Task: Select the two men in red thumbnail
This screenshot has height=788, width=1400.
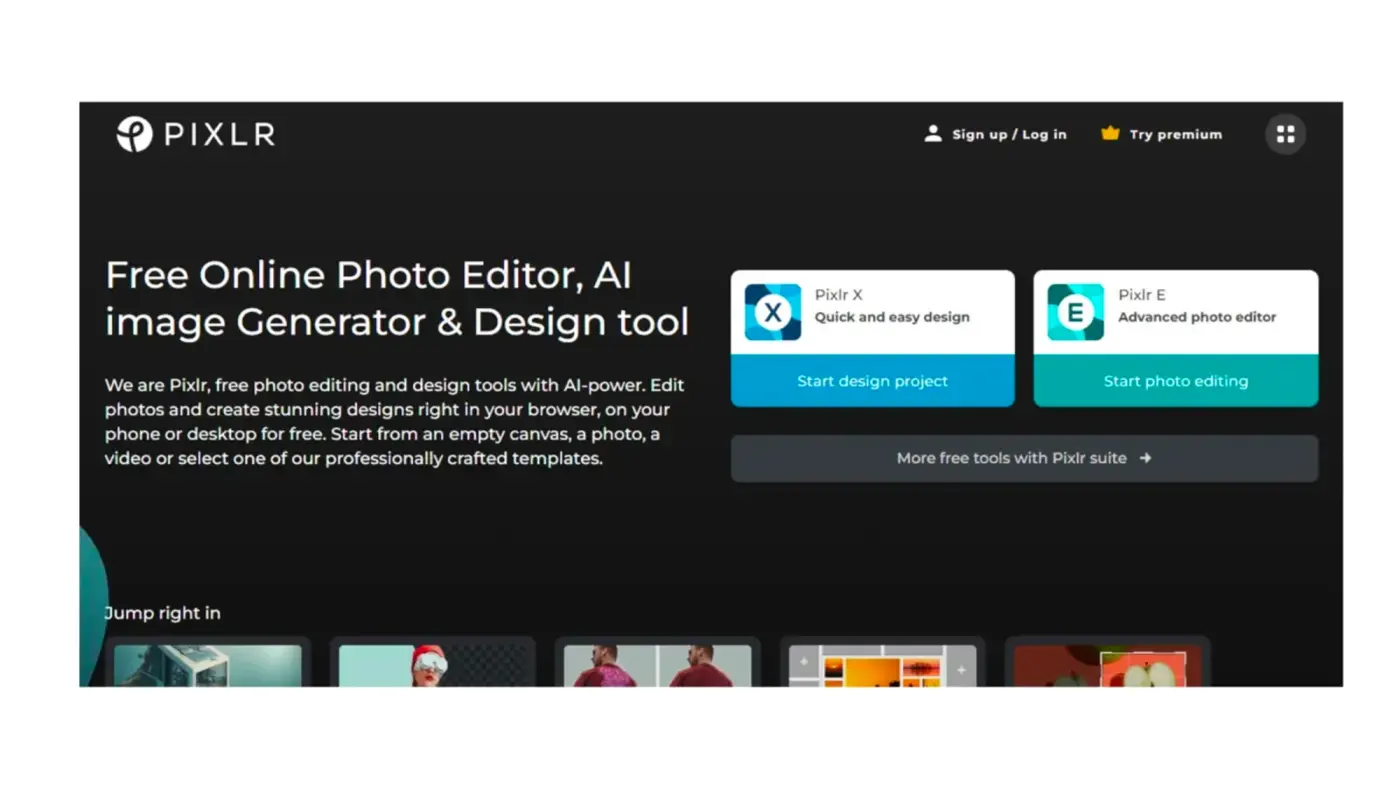Action: click(657, 664)
